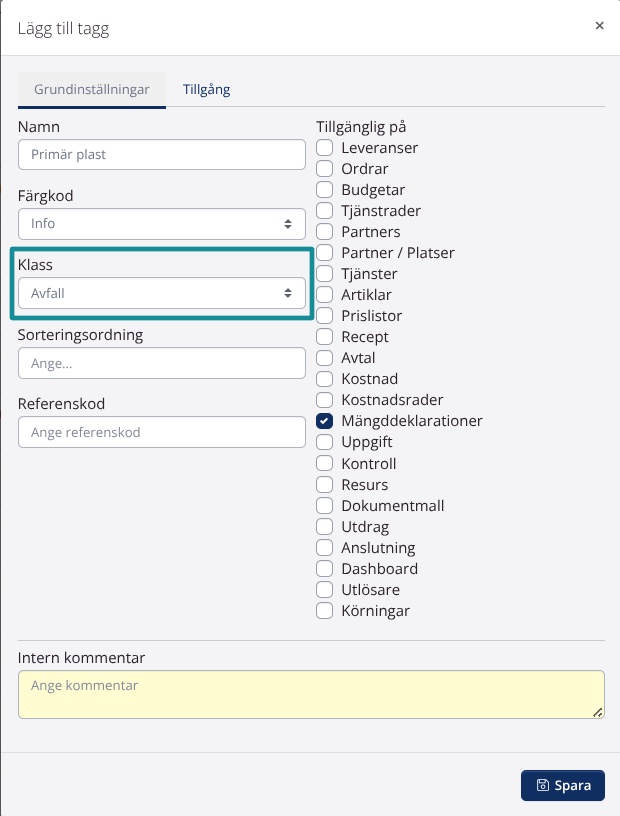The image size is (620, 816).
Task: Close the Lägg till tagg dialog
Action: pyautogui.click(x=599, y=25)
